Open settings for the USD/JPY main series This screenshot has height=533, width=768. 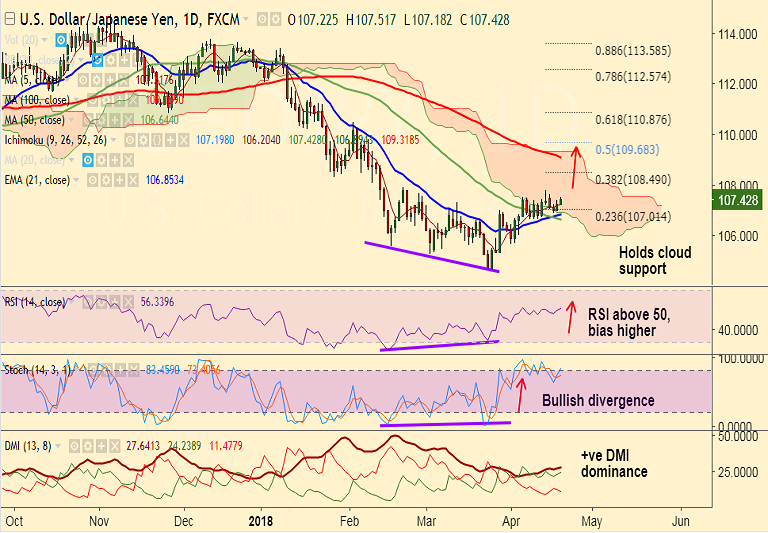point(276,20)
